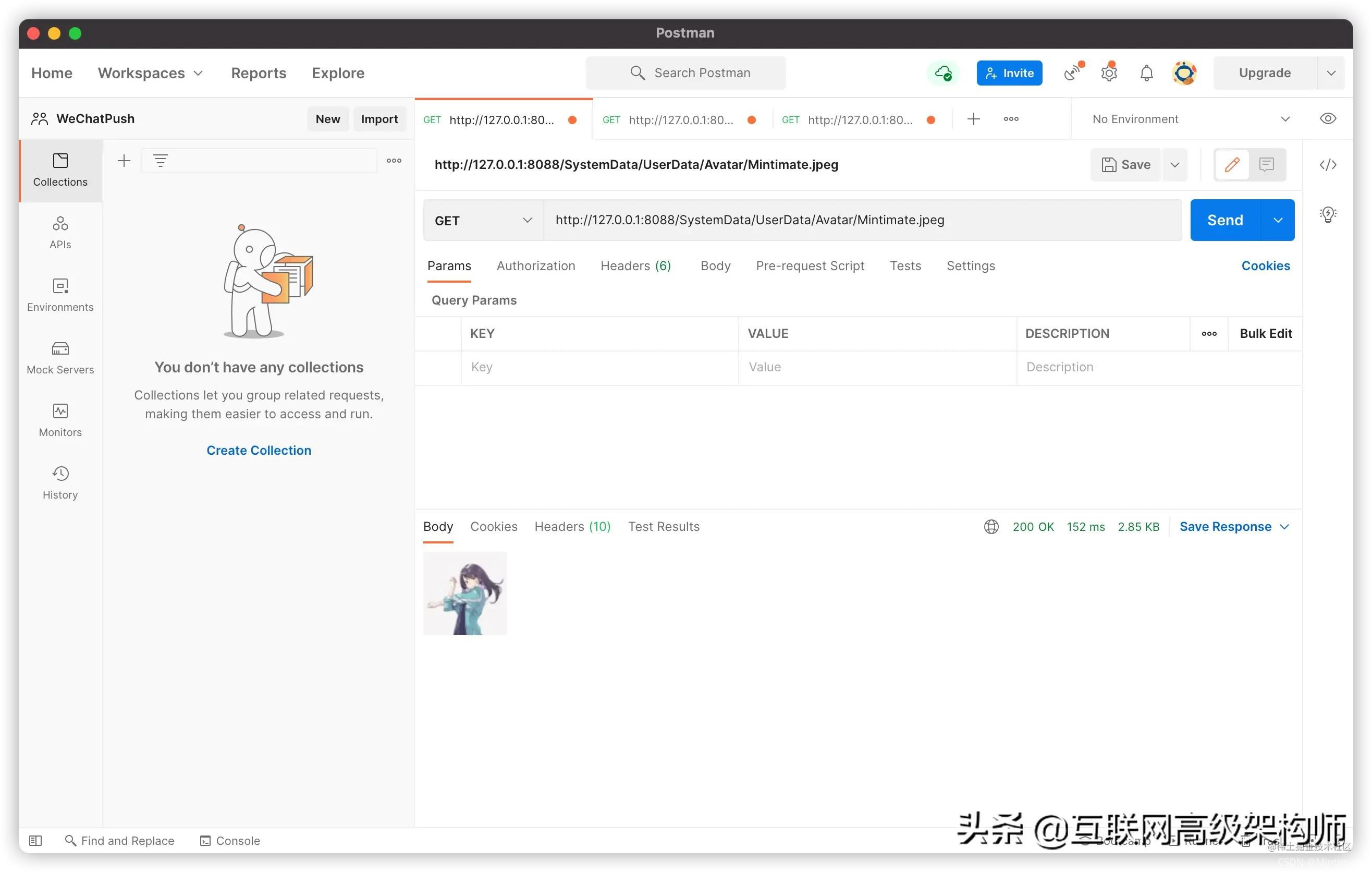Expand the Save button arrow options
The image size is (1372, 872).
1175,165
